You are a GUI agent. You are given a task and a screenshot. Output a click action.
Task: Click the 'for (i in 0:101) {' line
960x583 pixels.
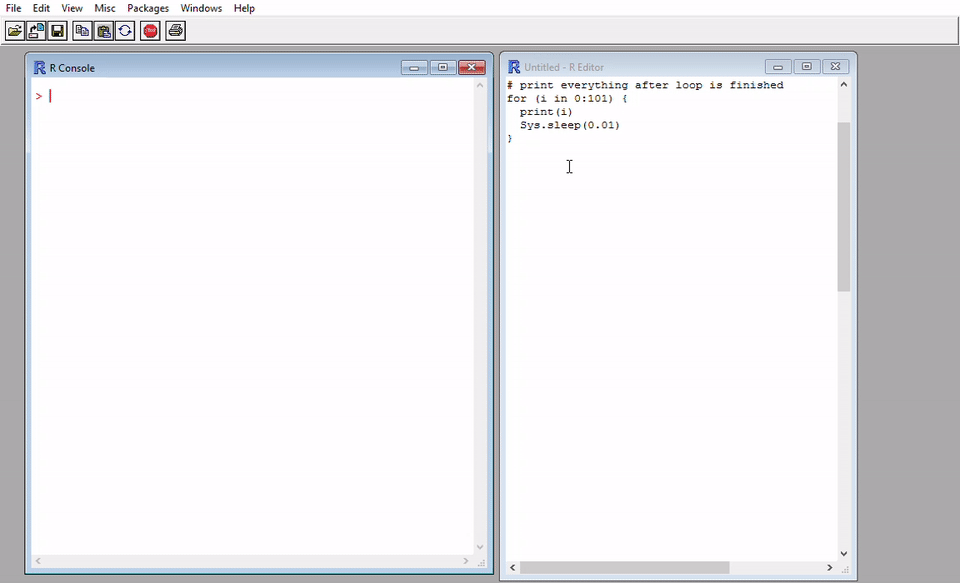(567, 99)
